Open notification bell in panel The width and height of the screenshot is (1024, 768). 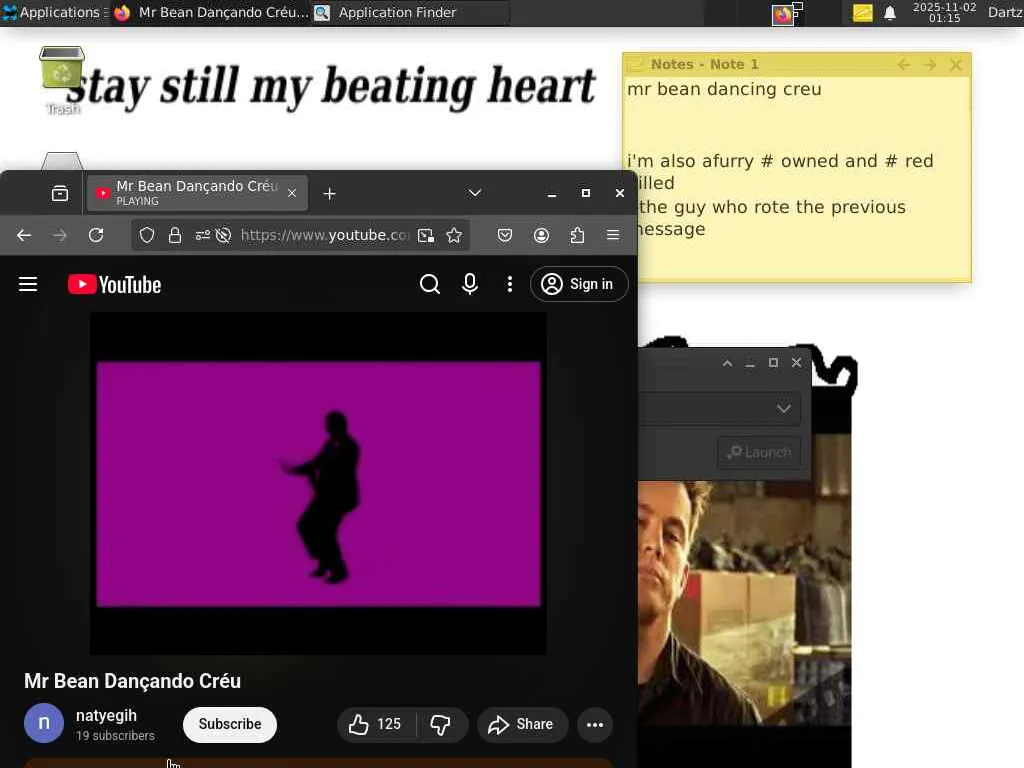pyautogui.click(x=889, y=13)
